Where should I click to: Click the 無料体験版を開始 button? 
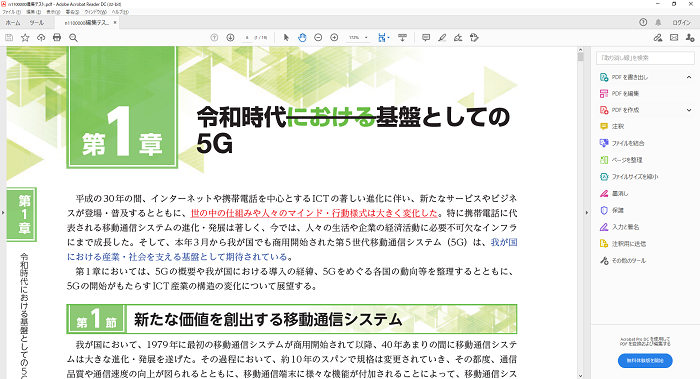point(645,361)
